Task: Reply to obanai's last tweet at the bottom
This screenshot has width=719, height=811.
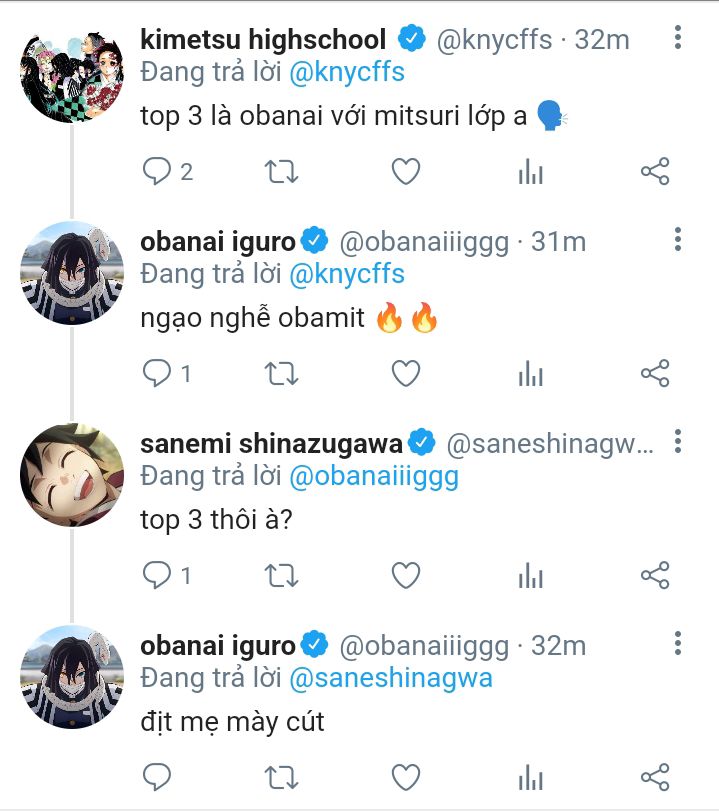Action: pos(157,776)
